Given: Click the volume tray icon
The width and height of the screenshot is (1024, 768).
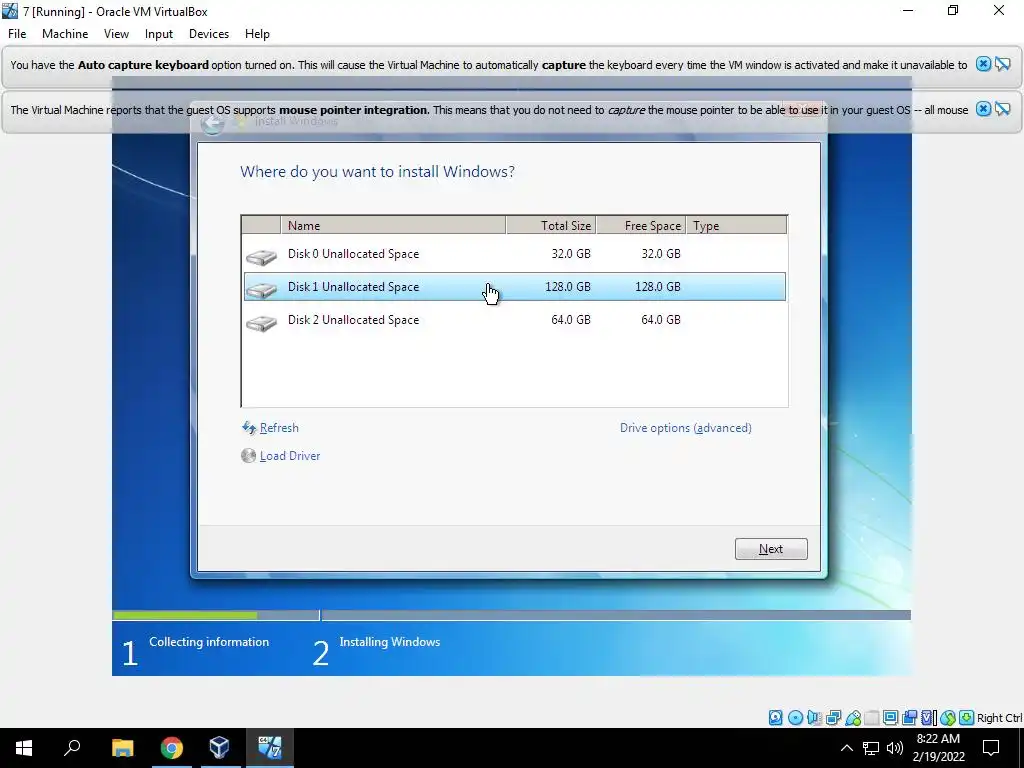Looking at the screenshot, I should tap(895, 748).
